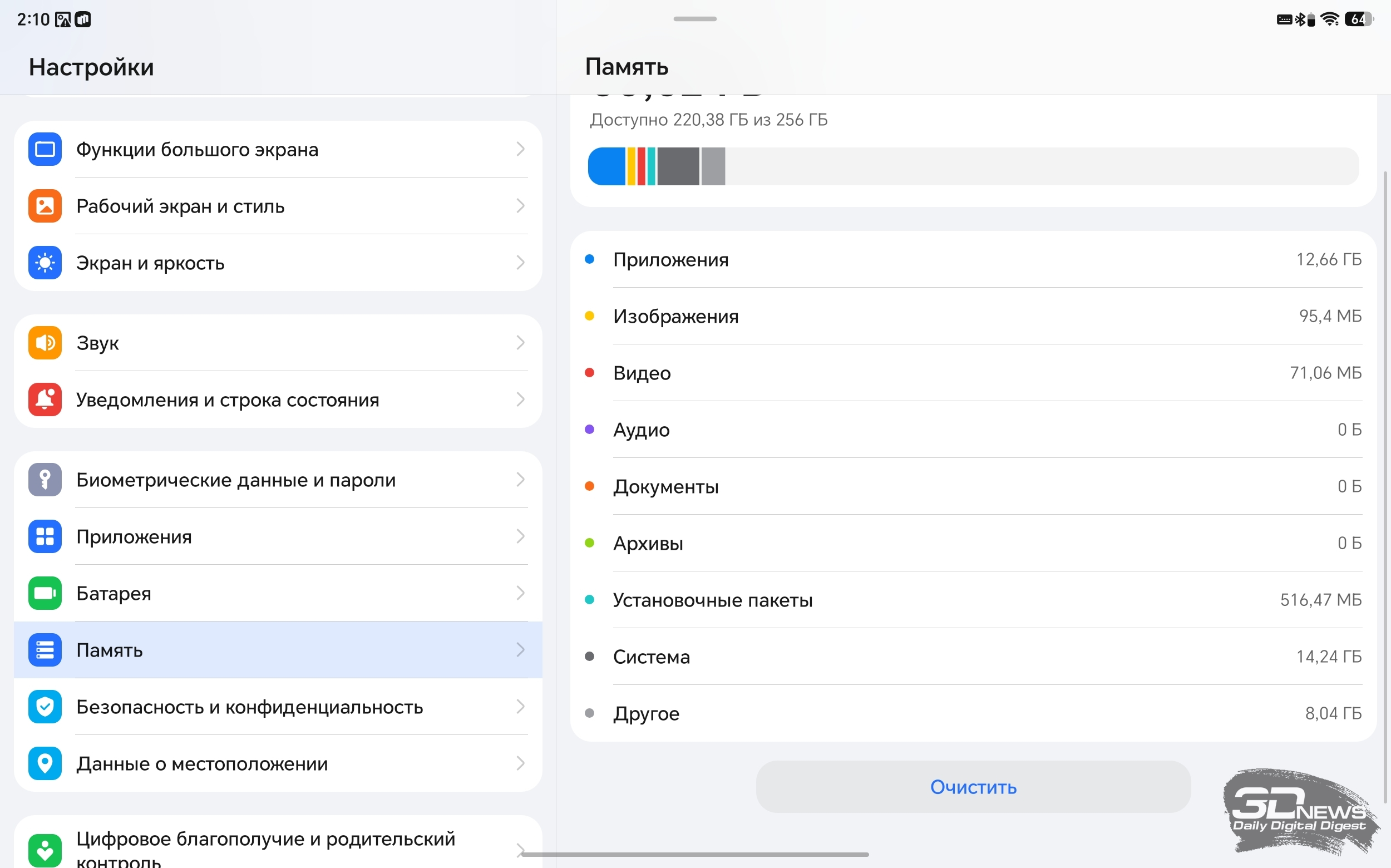Open Видео storage category
1391x868 pixels.
pyautogui.click(x=973, y=373)
